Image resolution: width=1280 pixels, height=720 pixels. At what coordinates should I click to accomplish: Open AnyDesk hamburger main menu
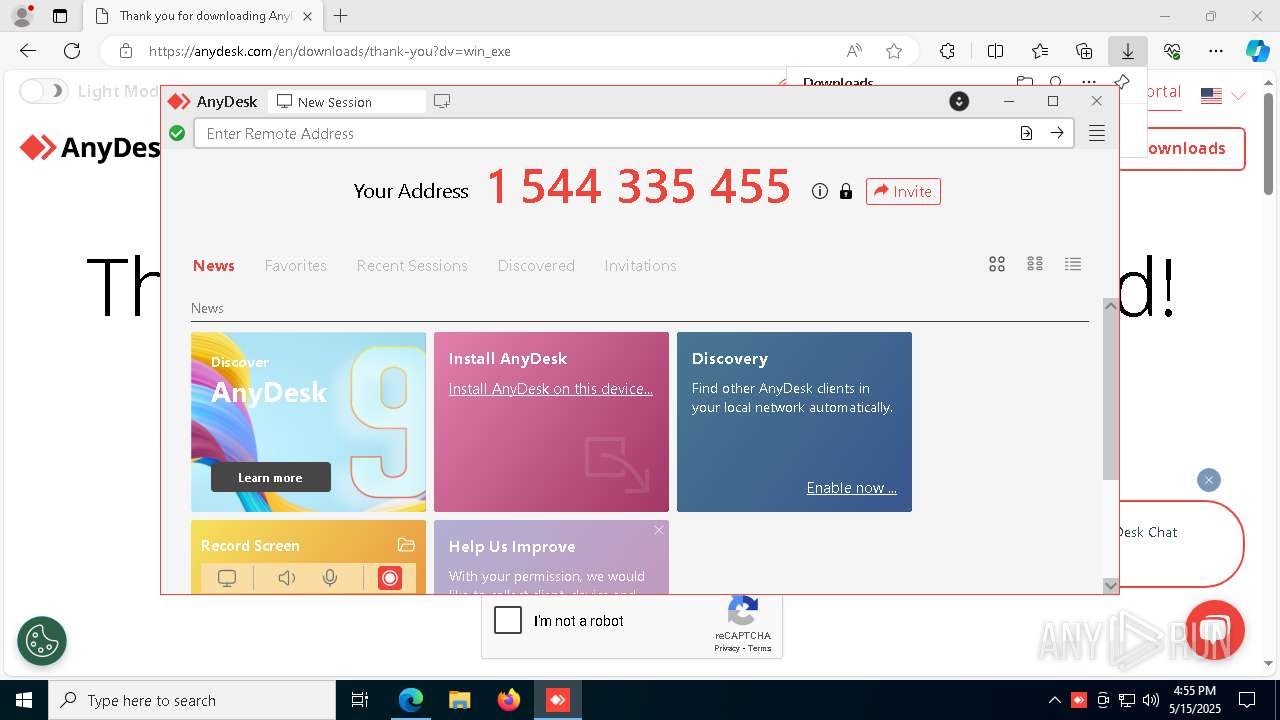pos(1097,133)
